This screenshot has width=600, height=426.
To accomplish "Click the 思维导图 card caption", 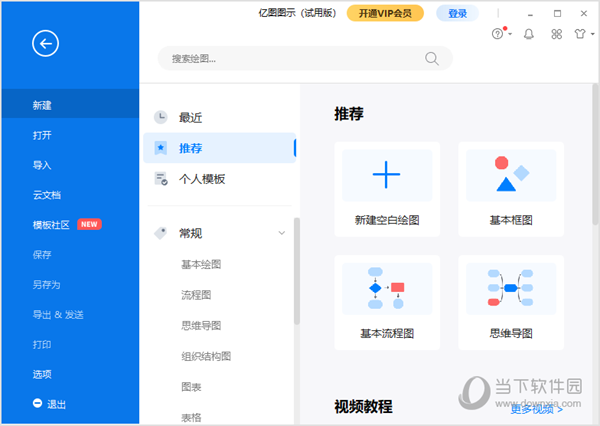I will point(511,333).
